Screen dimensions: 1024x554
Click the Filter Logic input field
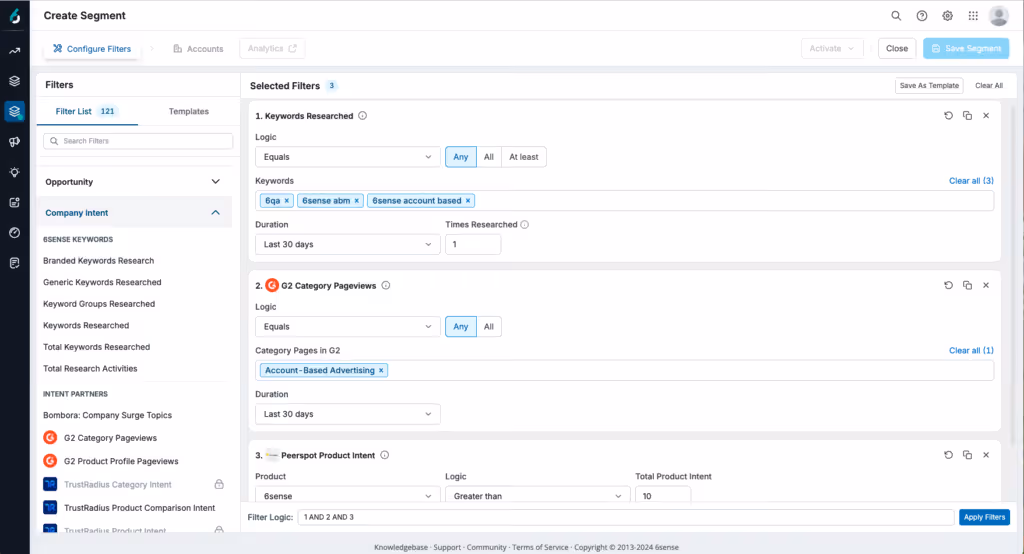click(x=626, y=517)
